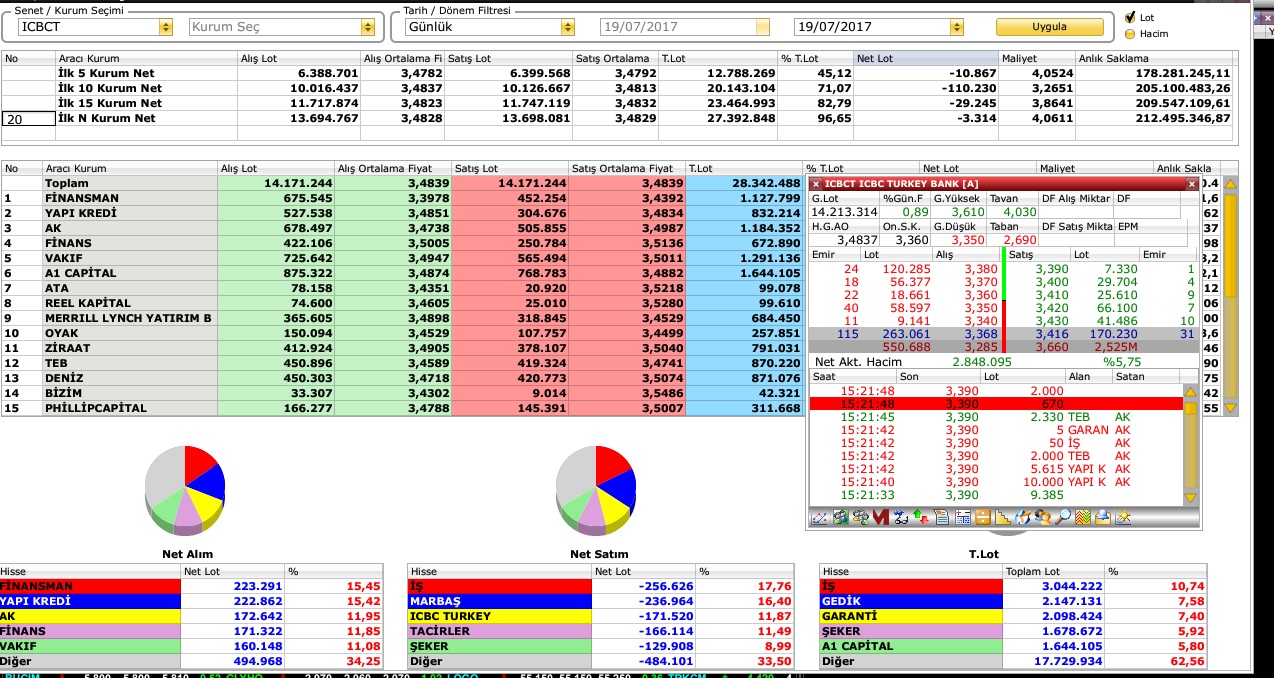The height and width of the screenshot is (678, 1274).
Task: Click the left X on ICBCT window title bar
Action: tap(816, 184)
